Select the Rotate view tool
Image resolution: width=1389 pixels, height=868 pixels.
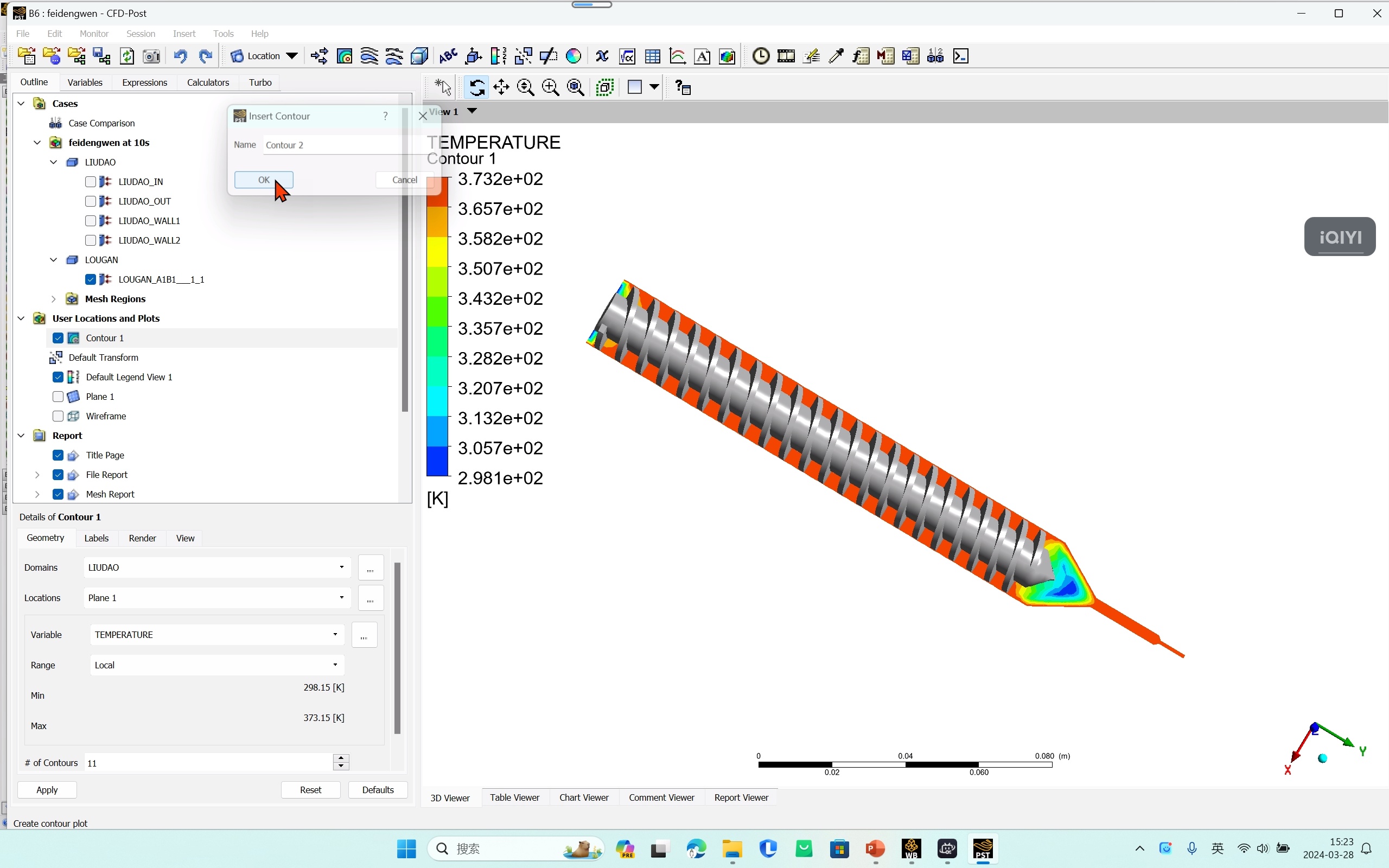pos(476,87)
